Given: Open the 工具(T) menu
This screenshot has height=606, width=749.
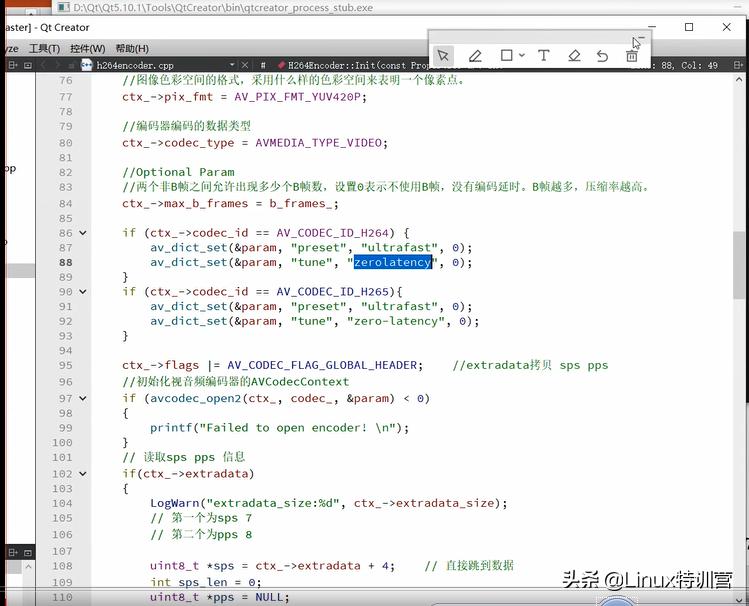Looking at the screenshot, I should [44, 48].
